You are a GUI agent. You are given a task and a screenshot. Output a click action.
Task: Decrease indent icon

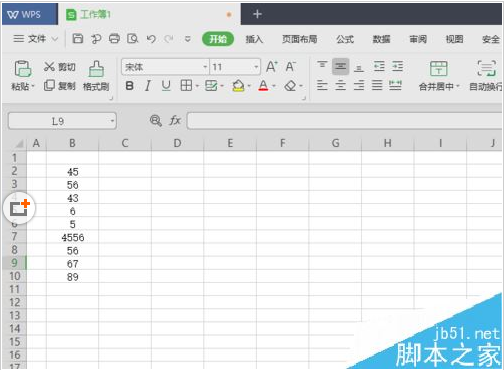(x=379, y=66)
